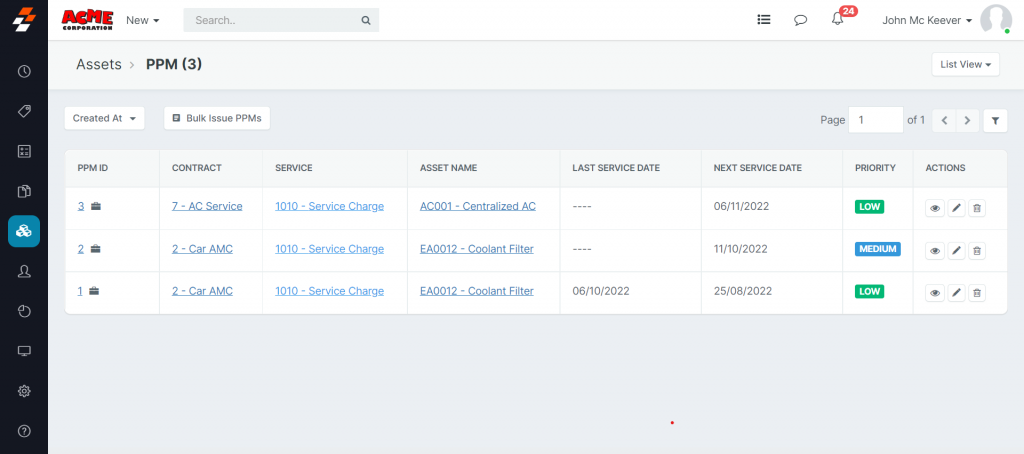Click the PPM ID column header

[93, 168]
